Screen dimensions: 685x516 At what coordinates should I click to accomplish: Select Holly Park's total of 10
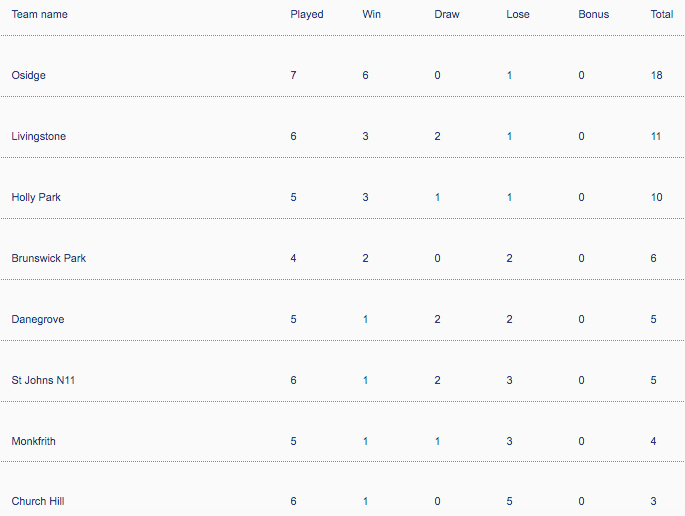click(656, 198)
